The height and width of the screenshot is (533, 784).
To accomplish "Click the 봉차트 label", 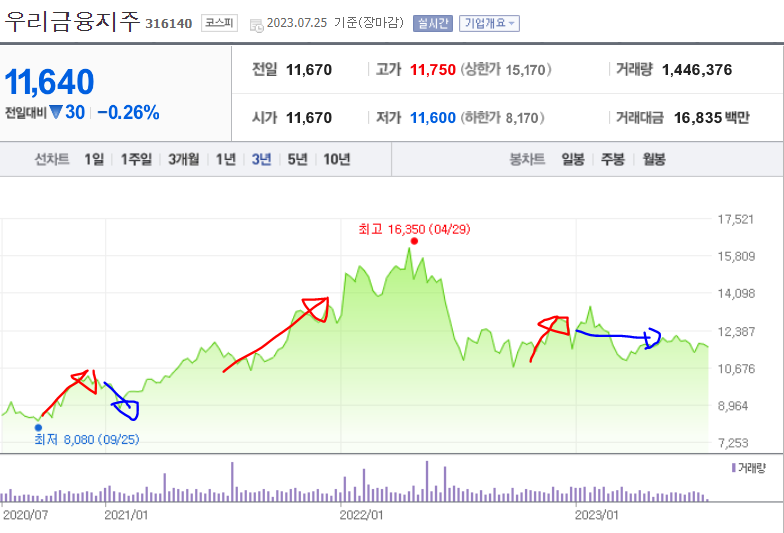I will [x=527, y=160].
